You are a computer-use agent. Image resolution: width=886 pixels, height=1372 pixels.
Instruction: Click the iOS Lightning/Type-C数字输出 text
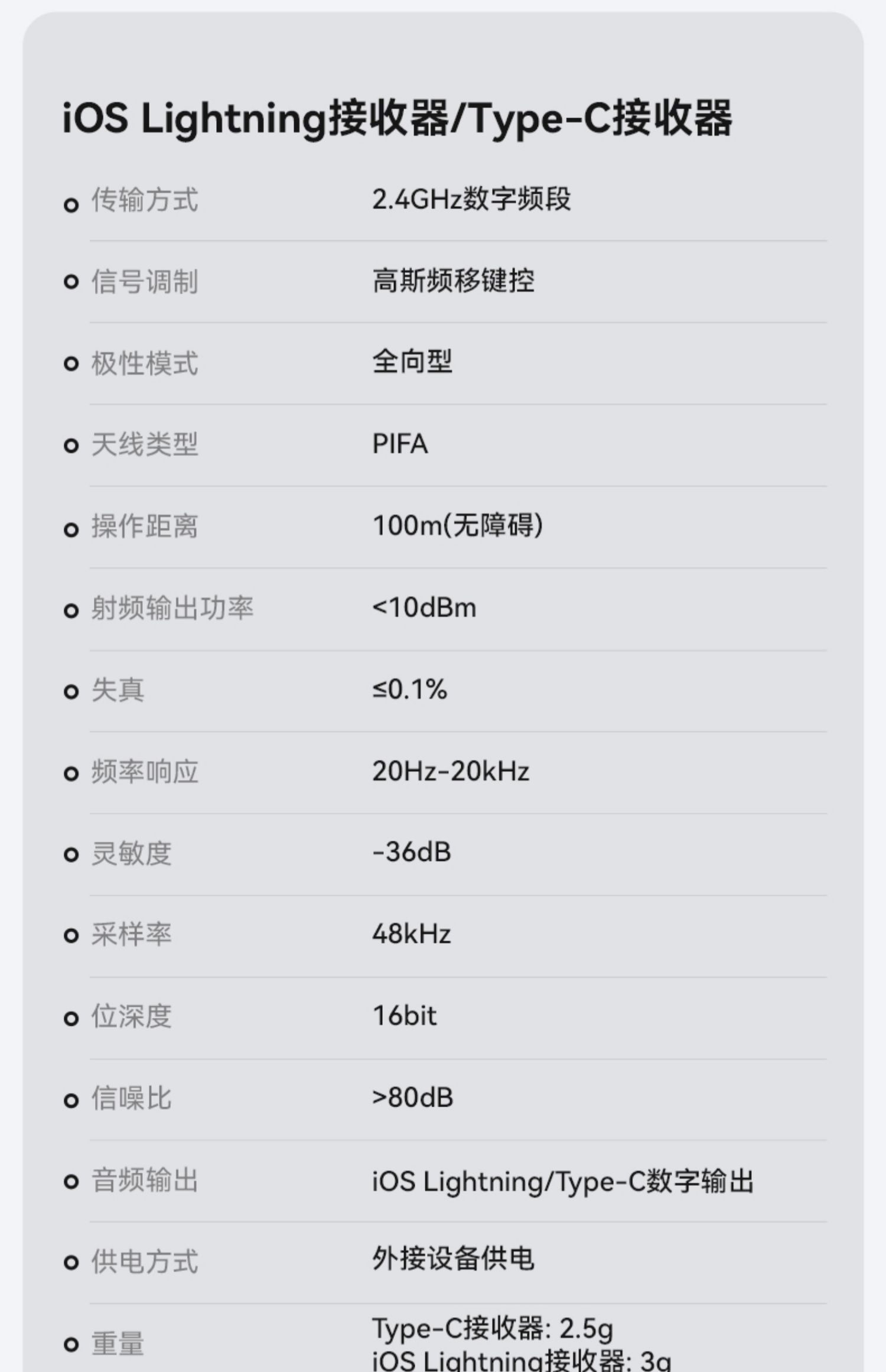(562, 1181)
